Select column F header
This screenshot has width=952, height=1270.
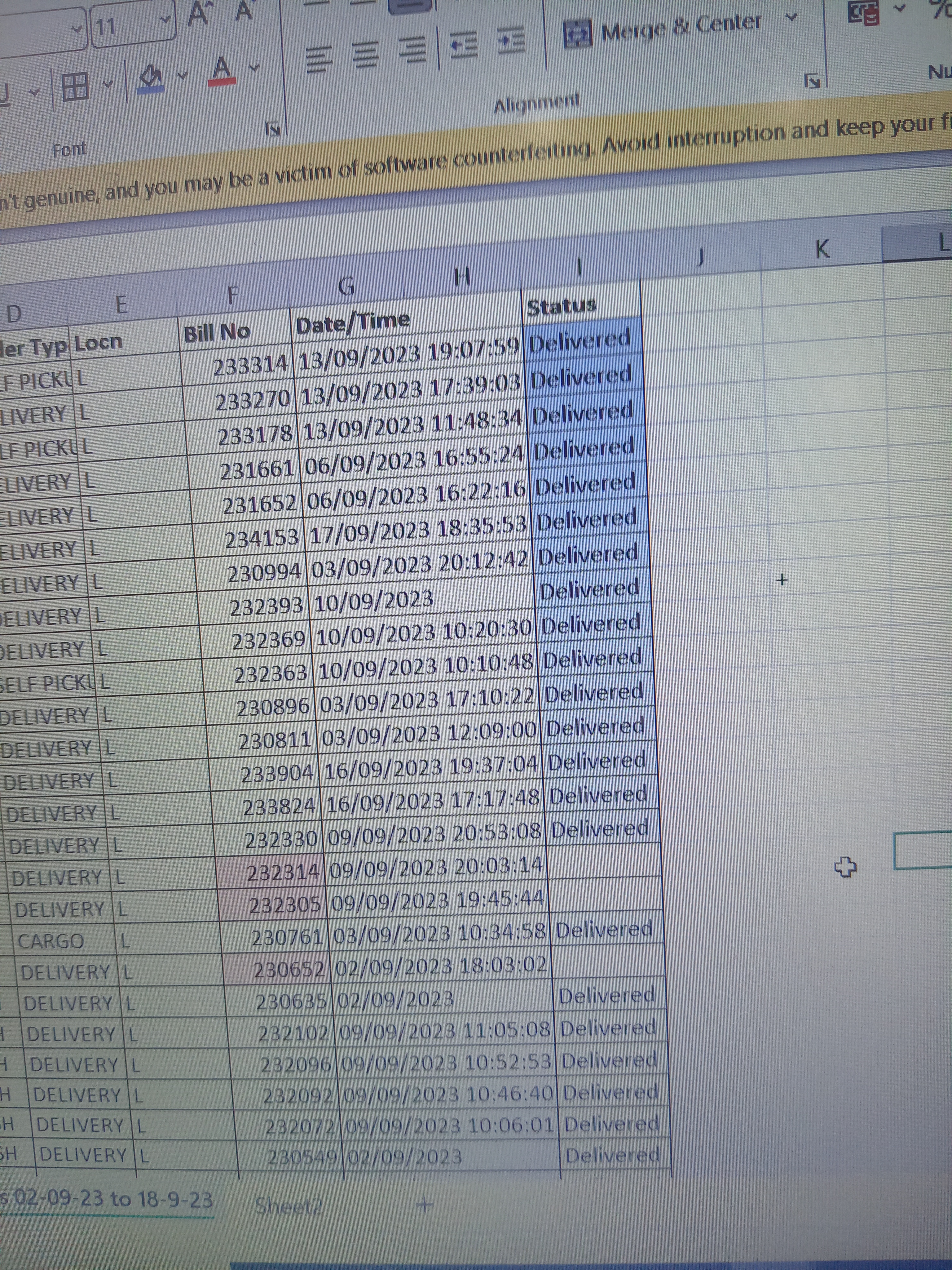point(232,295)
